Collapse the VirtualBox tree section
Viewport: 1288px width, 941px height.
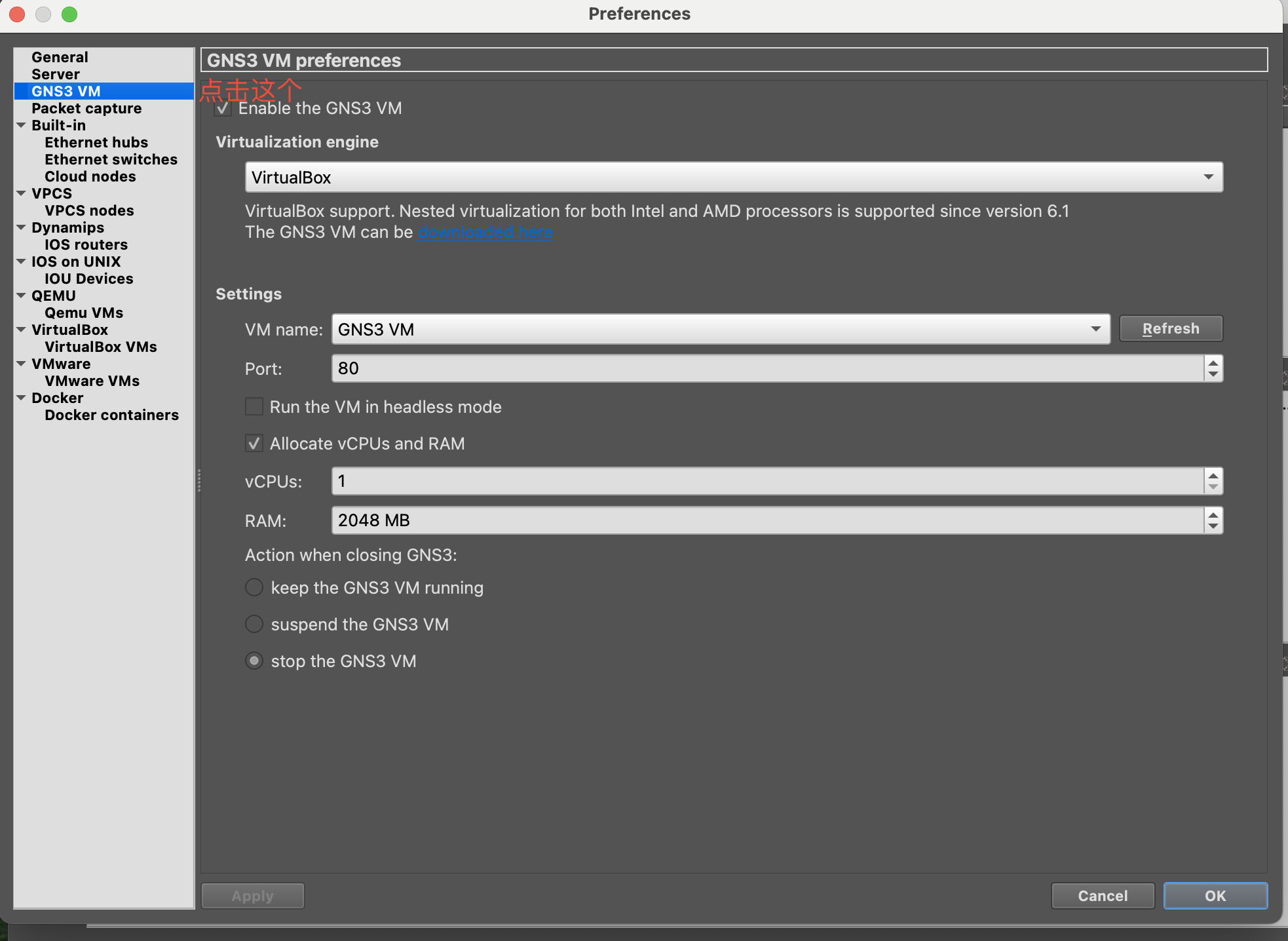pyautogui.click(x=21, y=330)
